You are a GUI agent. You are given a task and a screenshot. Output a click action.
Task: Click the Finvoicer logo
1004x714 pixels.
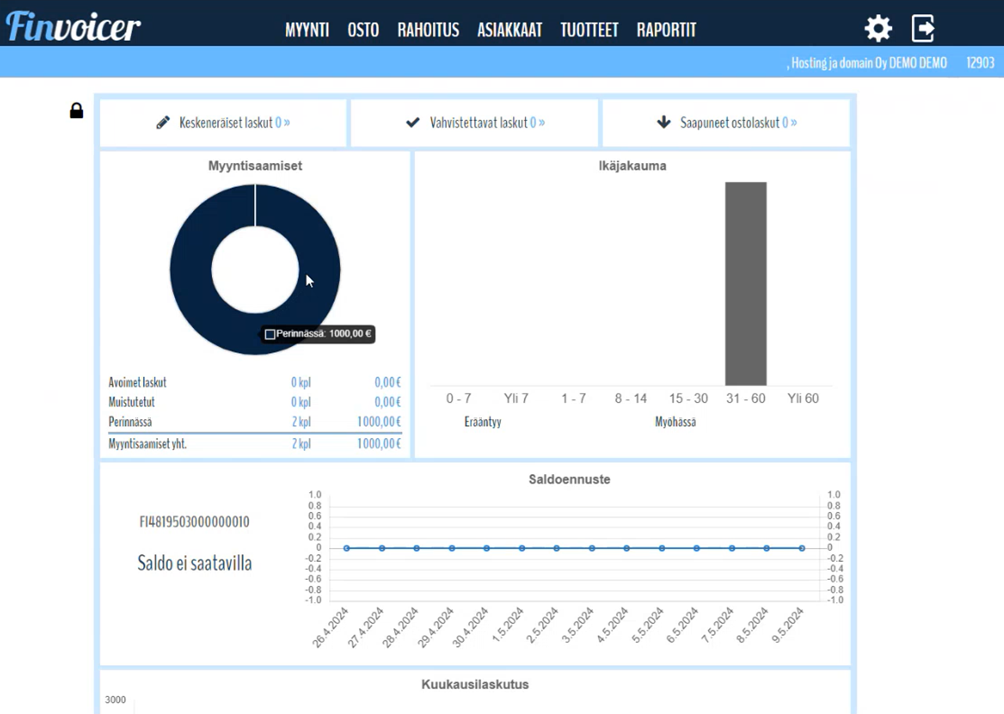coord(73,27)
